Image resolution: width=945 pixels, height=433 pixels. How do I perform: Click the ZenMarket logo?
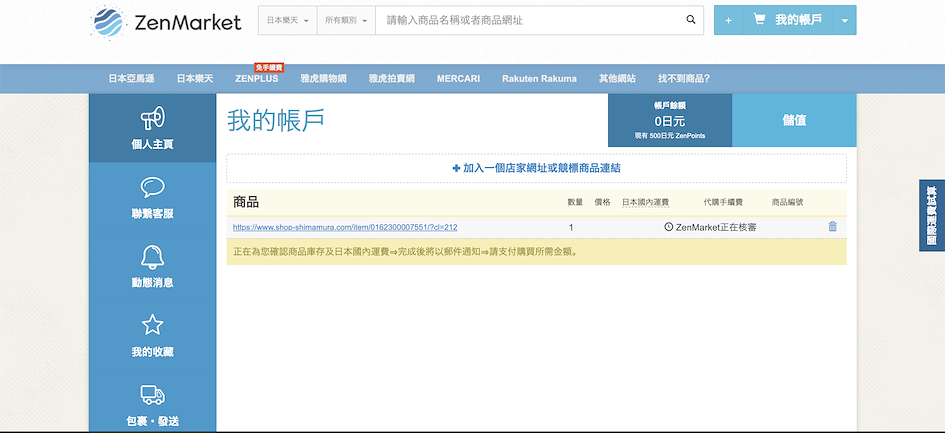tap(166, 22)
